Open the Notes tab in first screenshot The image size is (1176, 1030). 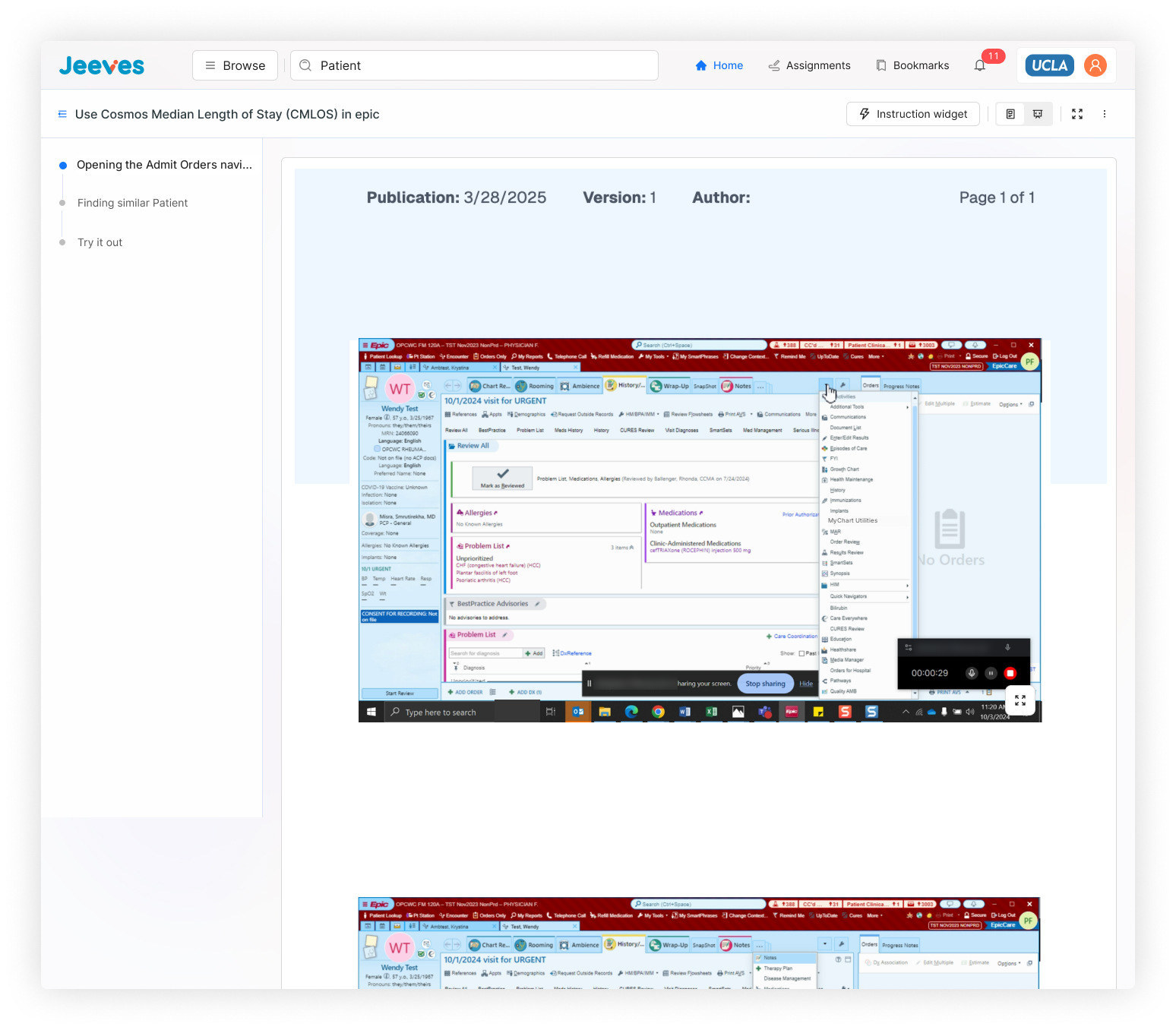pyautogui.click(x=736, y=386)
